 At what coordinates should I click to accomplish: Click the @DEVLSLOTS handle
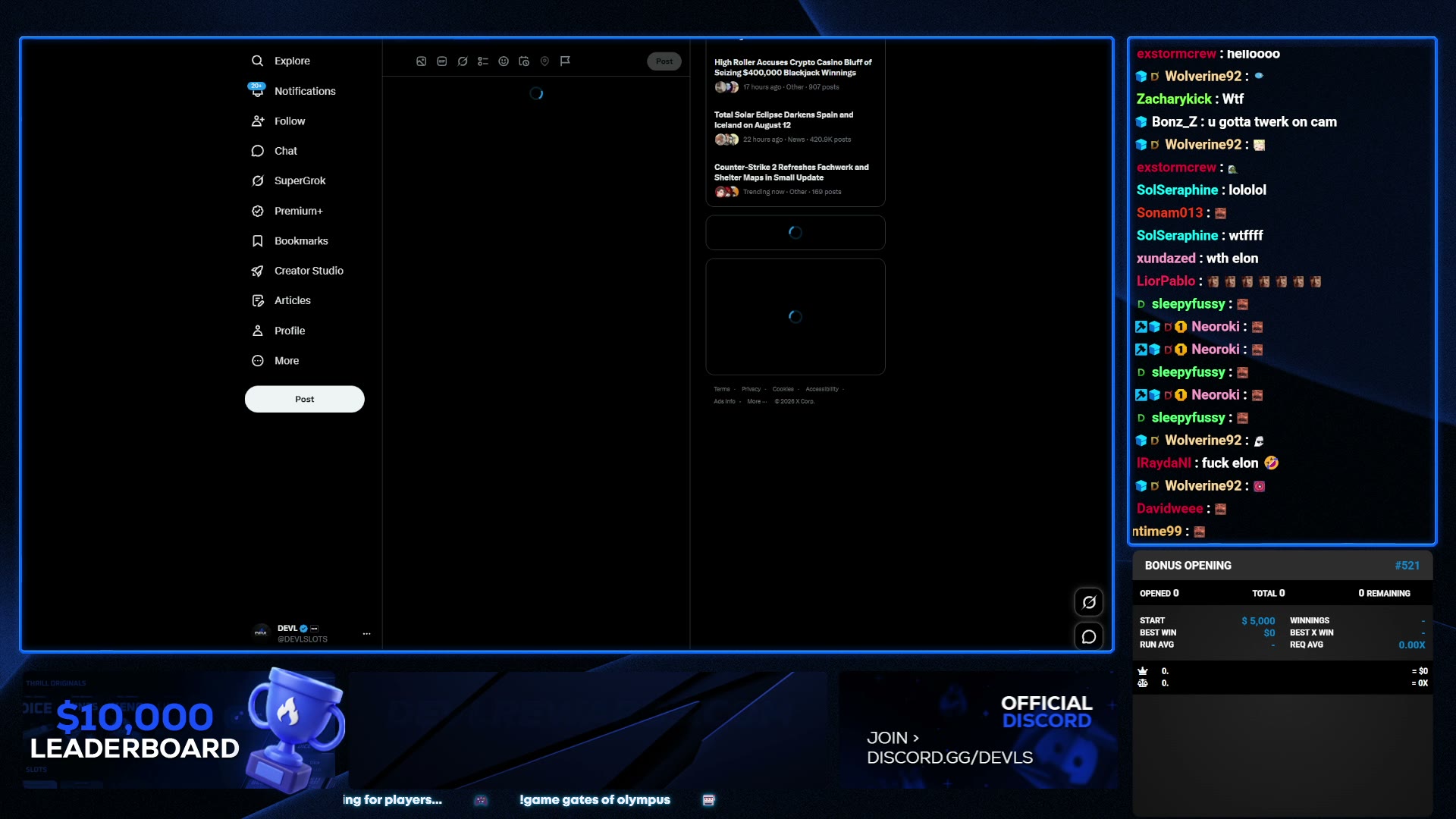click(x=303, y=639)
